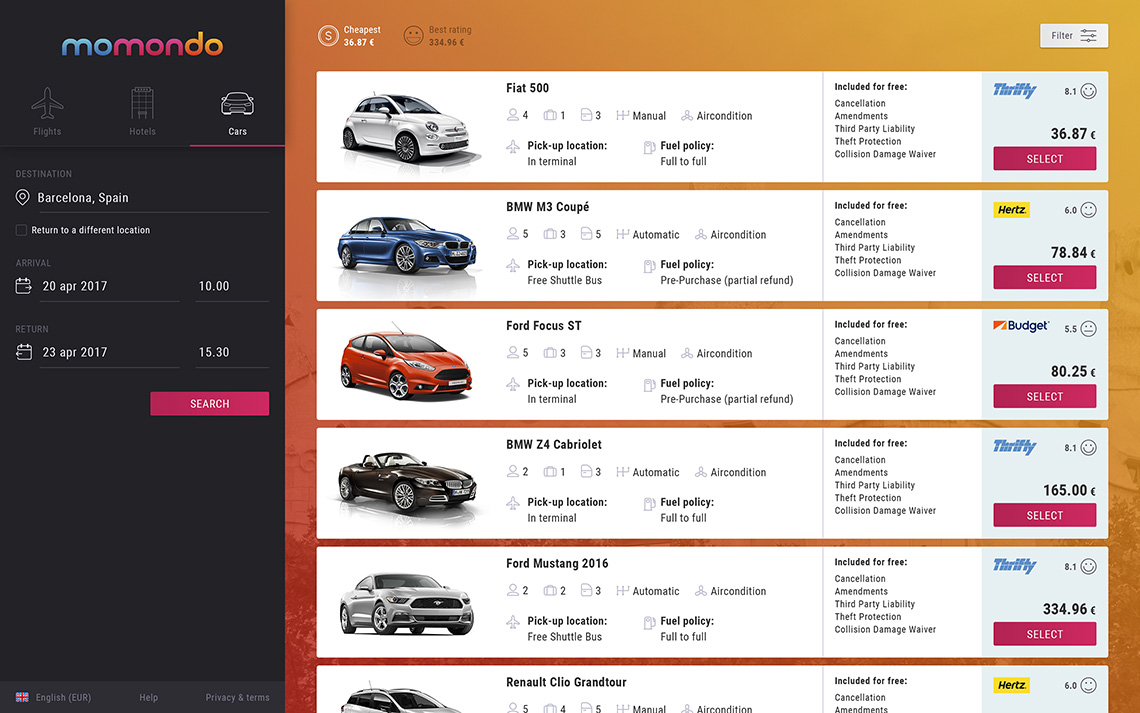Switch to the Cars tab
The image size is (1140, 713).
(x=237, y=113)
